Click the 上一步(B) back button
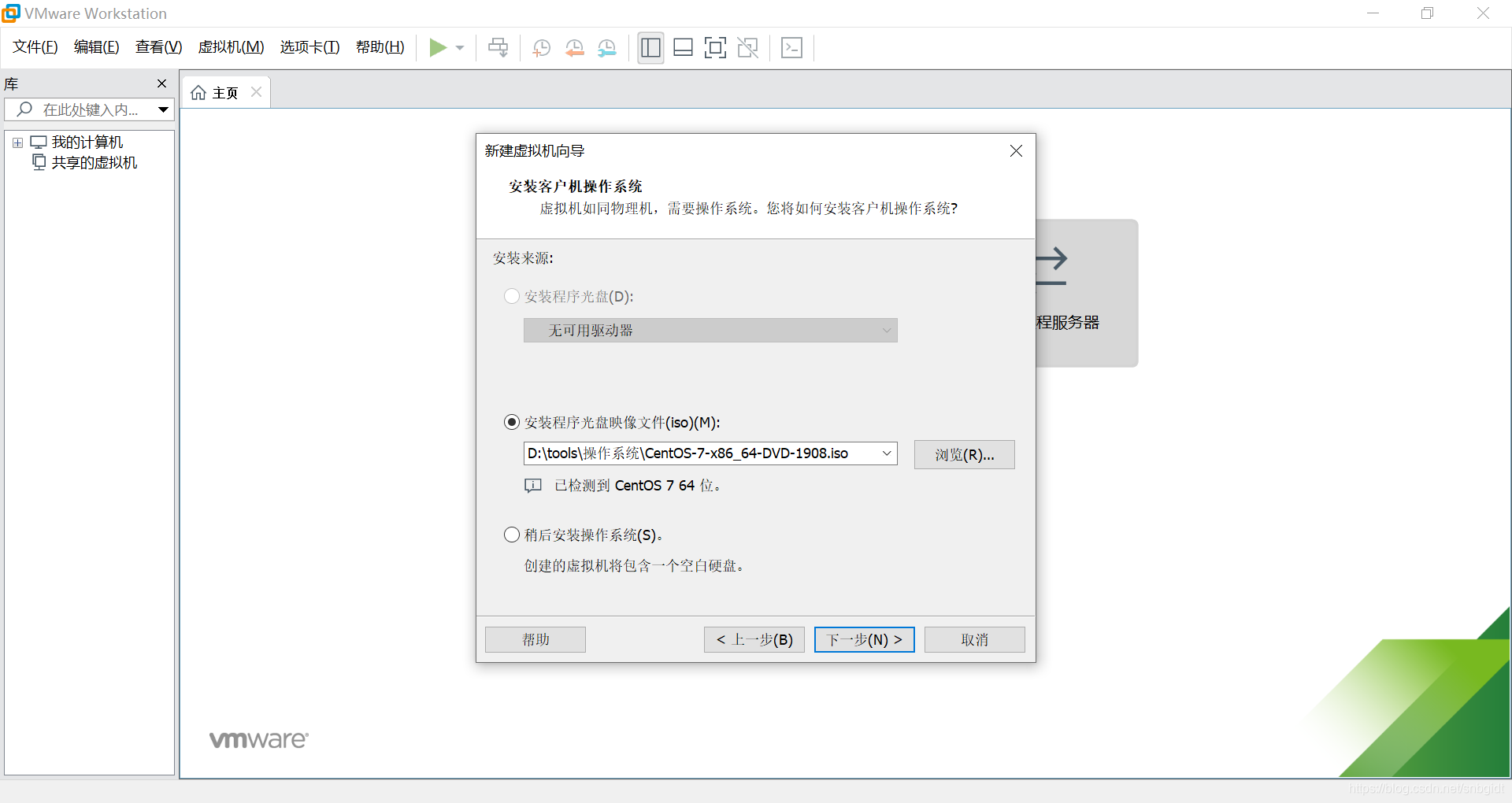 click(x=754, y=639)
